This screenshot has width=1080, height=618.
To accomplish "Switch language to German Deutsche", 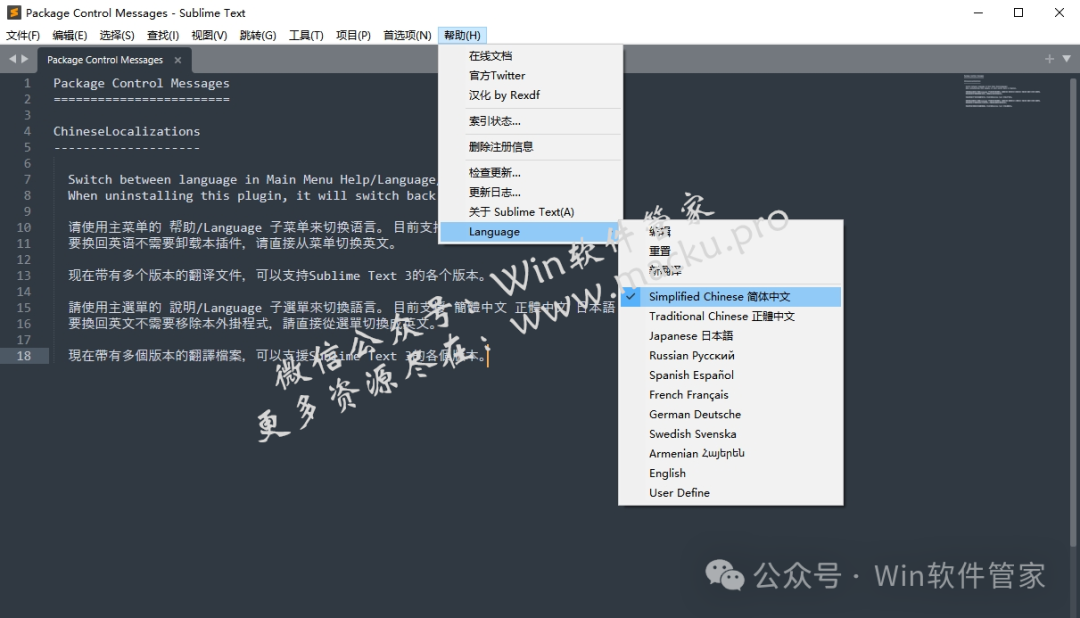I will [x=731, y=415].
